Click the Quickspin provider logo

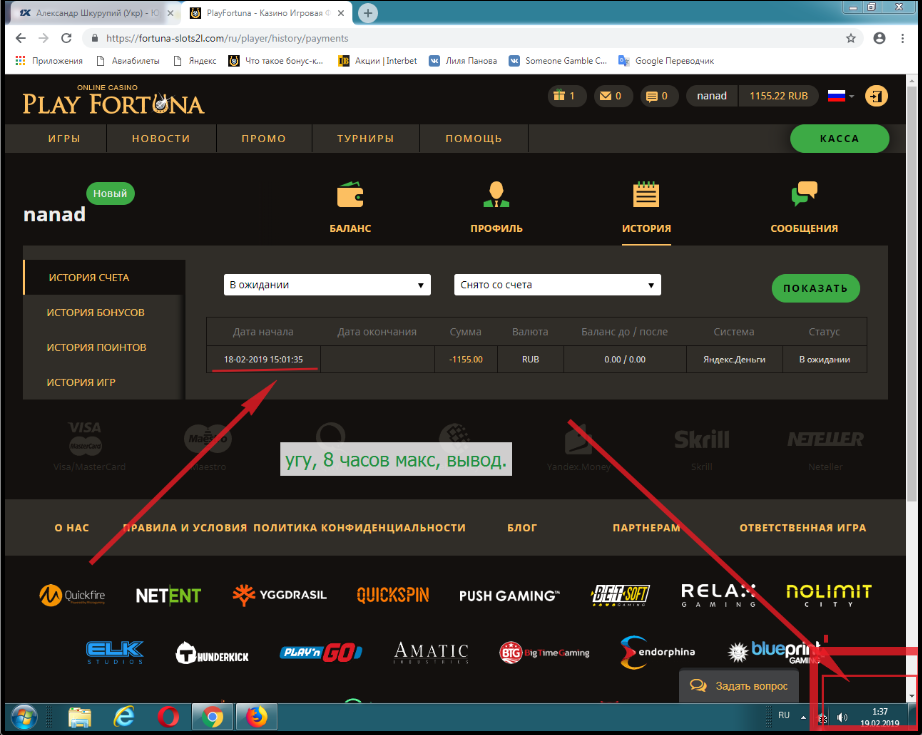(x=393, y=595)
